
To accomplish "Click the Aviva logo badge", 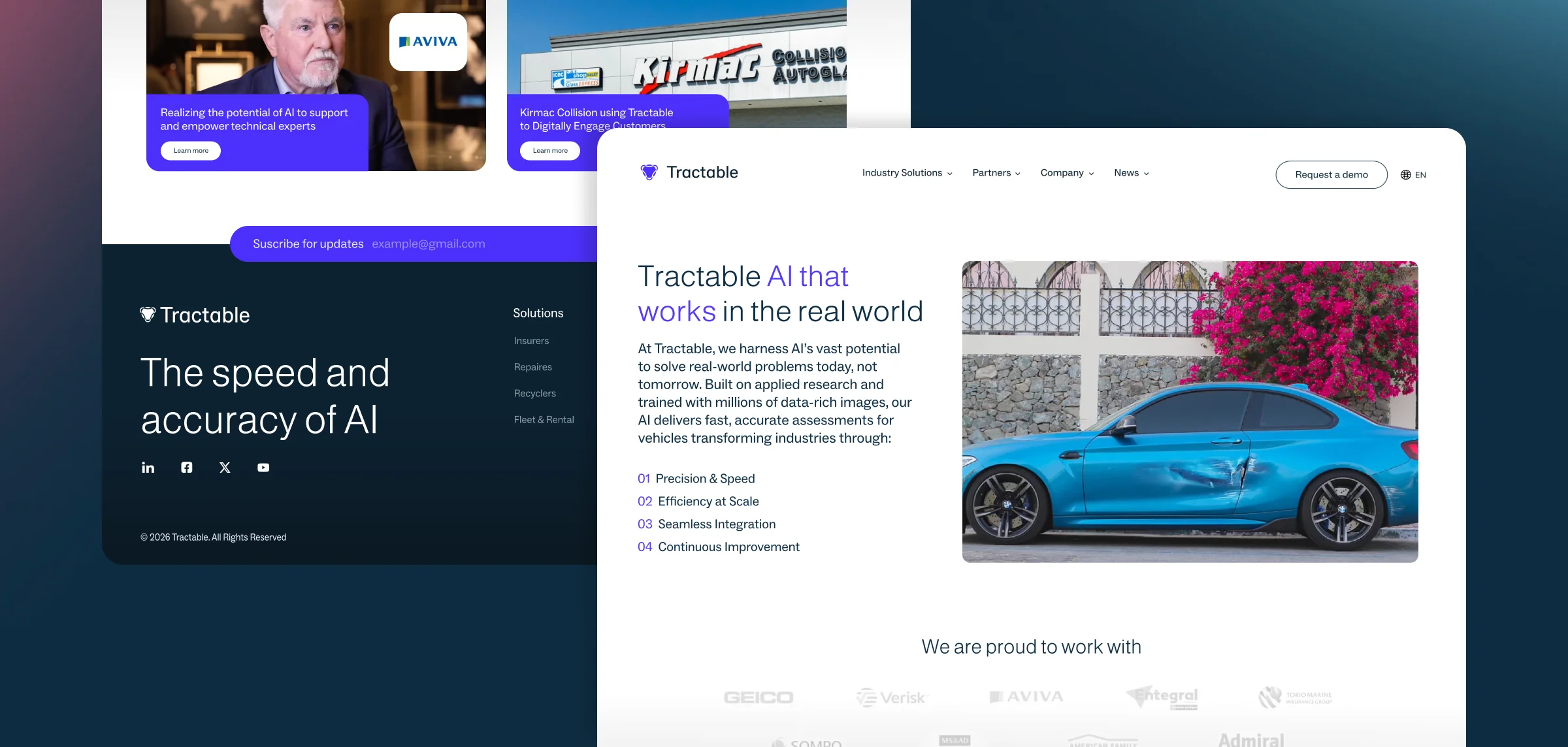I will (x=428, y=42).
